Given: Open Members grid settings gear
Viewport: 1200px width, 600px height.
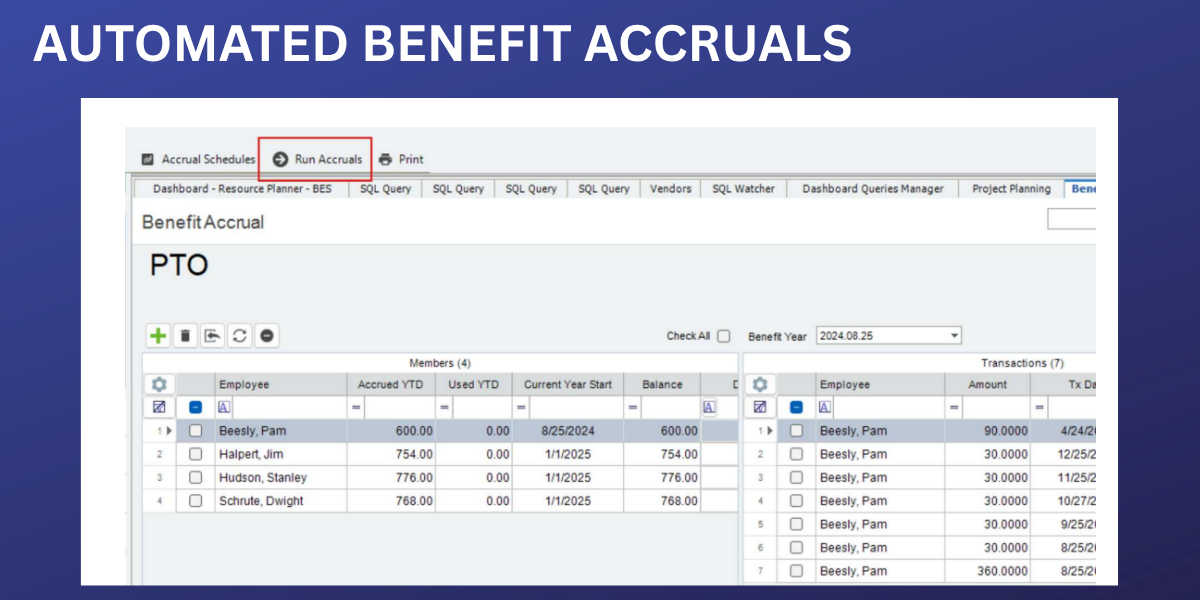Looking at the screenshot, I should point(159,384).
